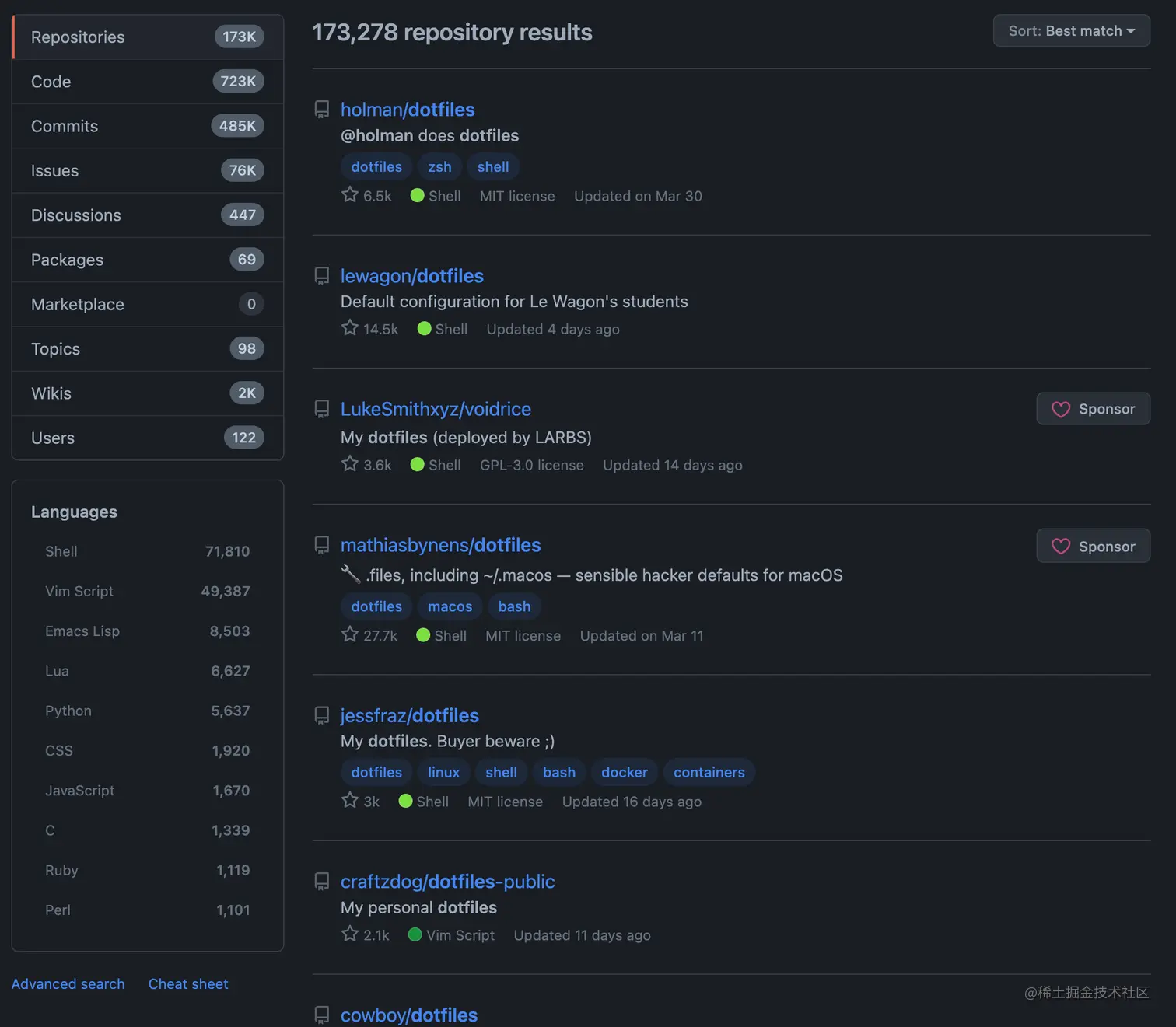Select the Packages search category

(x=148, y=260)
